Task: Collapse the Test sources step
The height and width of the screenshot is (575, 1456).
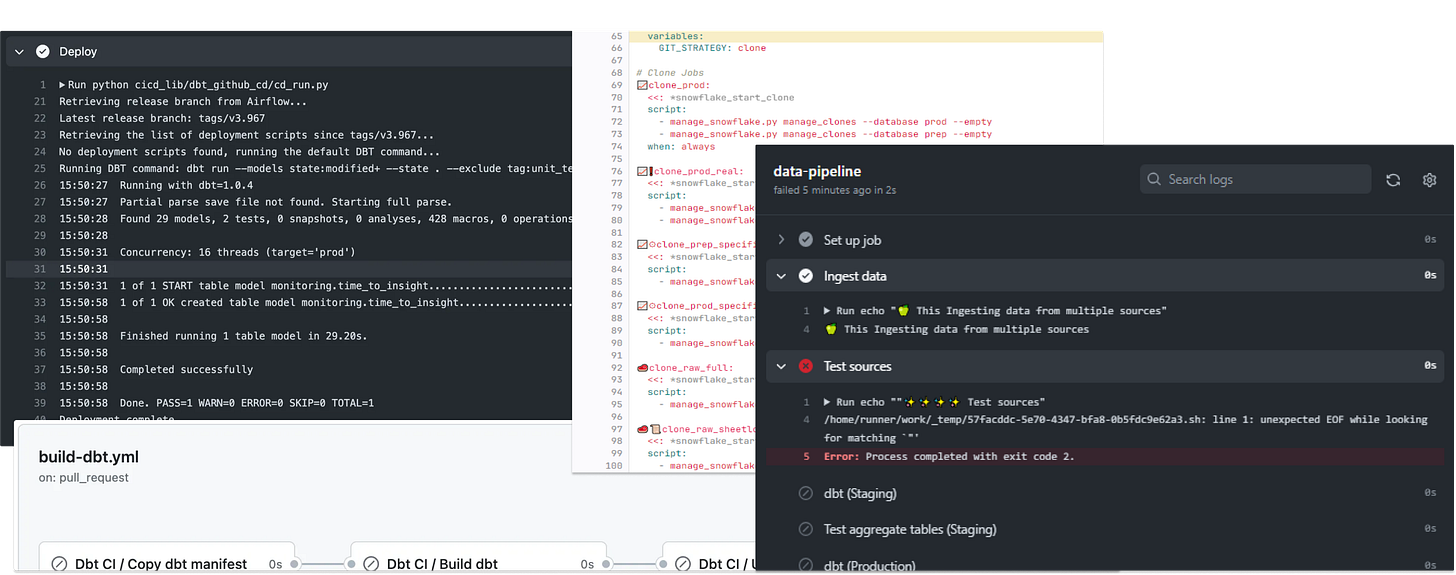Action: click(782, 366)
